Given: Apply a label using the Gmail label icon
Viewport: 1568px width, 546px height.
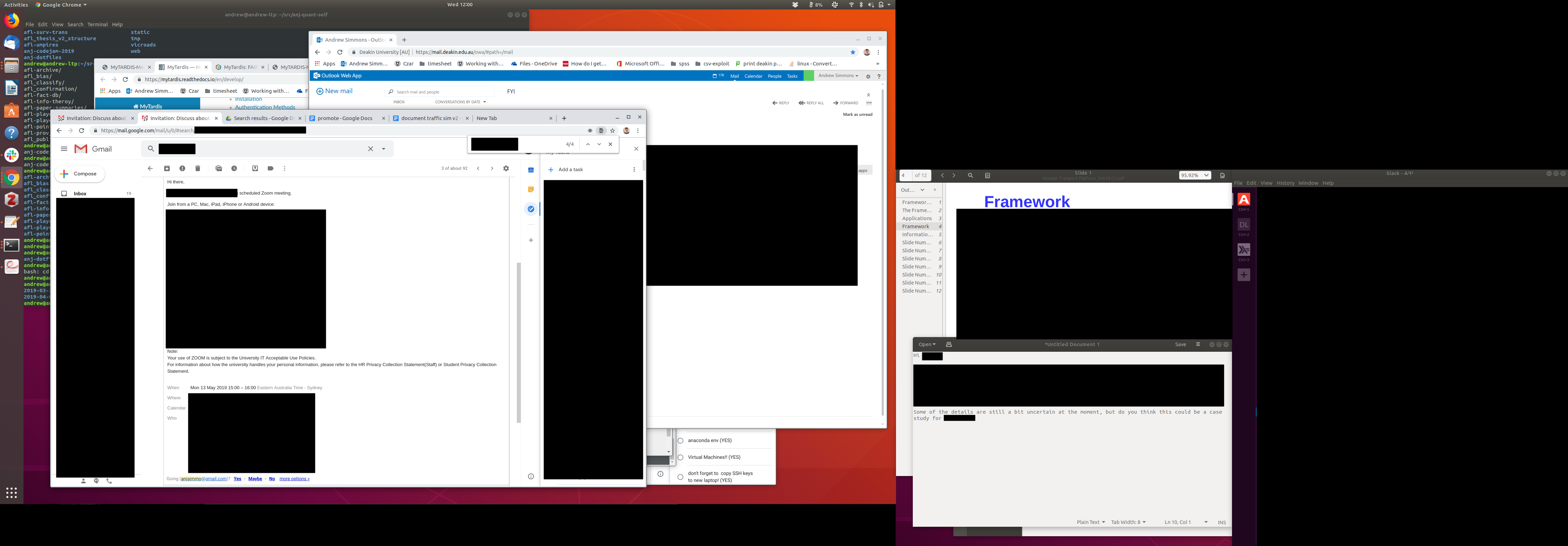Looking at the screenshot, I should pos(270,169).
